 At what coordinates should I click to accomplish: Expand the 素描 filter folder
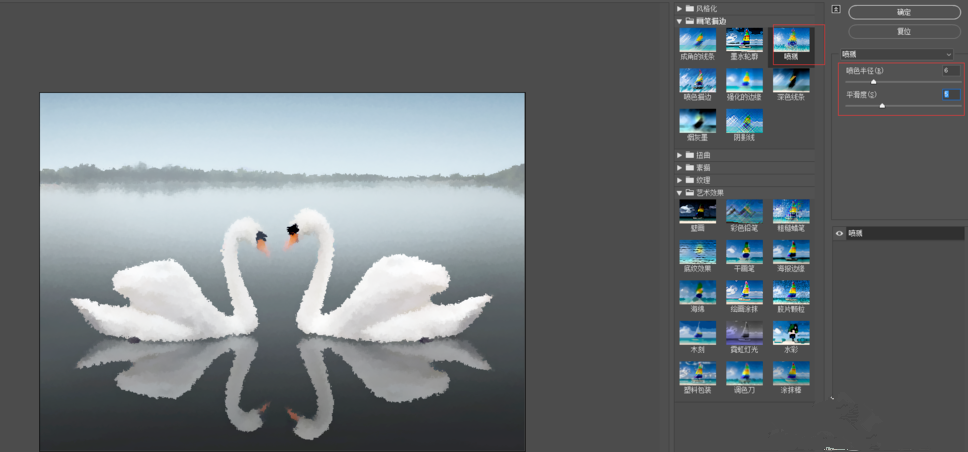[680, 167]
